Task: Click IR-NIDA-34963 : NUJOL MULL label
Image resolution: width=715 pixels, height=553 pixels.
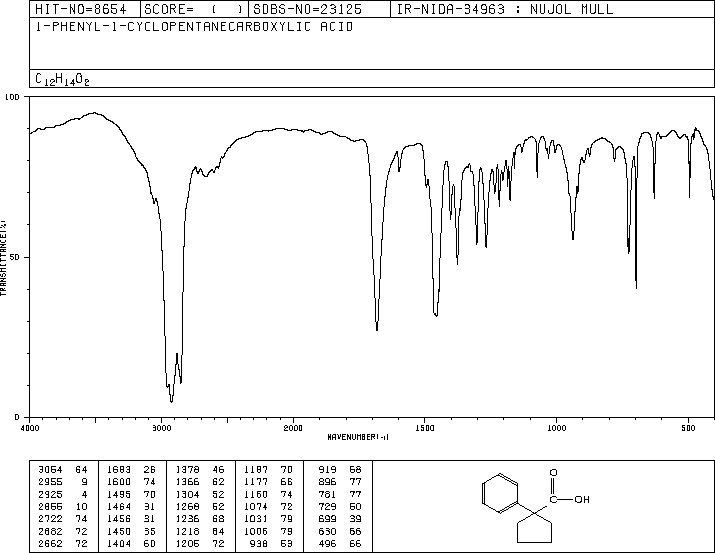Action: point(505,9)
